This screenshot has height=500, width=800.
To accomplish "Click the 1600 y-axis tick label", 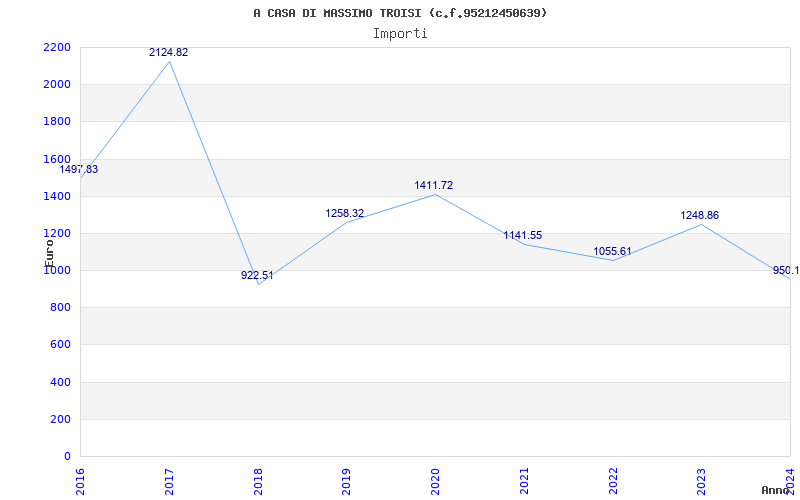I will (x=57, y=159).
